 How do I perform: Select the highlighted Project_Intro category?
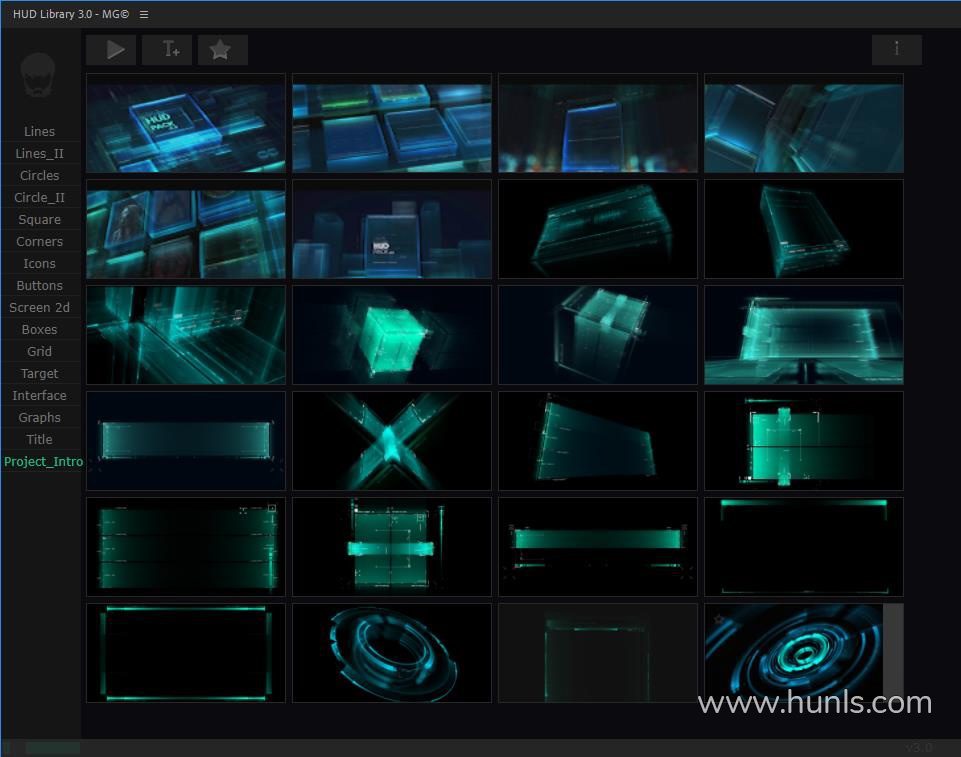click(43, 462)
